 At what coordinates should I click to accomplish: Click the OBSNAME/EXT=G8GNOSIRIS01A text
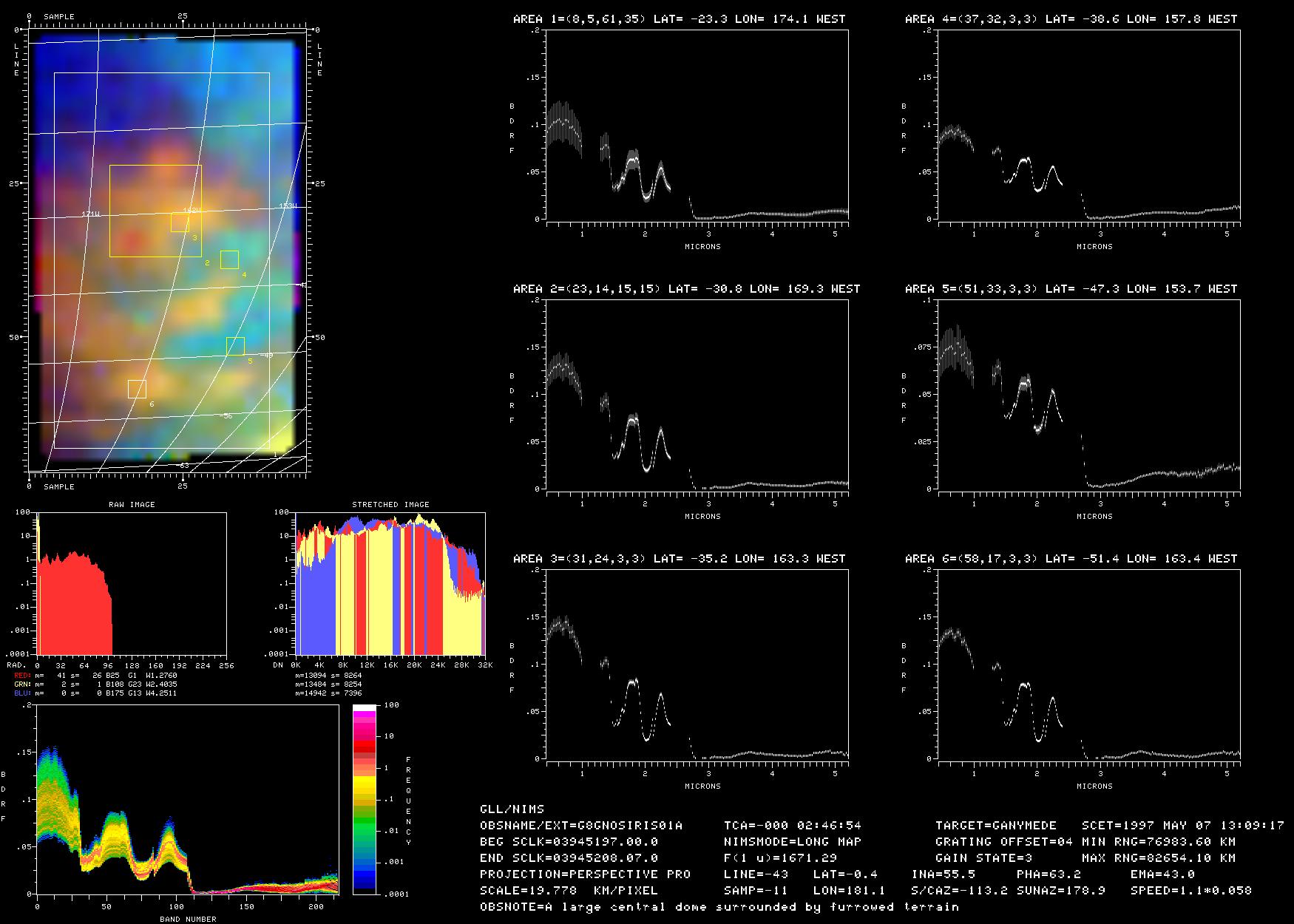tap(581, 826)
